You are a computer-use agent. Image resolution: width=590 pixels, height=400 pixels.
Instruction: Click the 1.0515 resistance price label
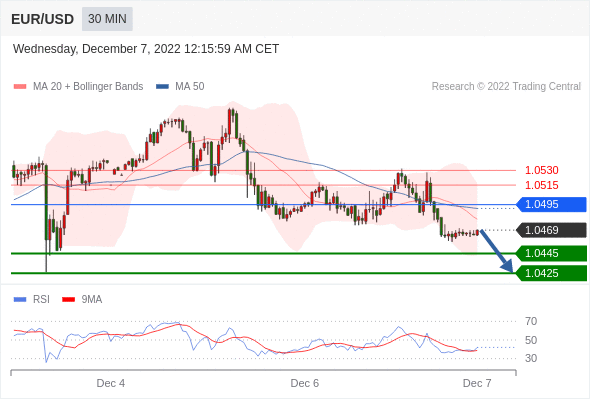pos(541,185)
